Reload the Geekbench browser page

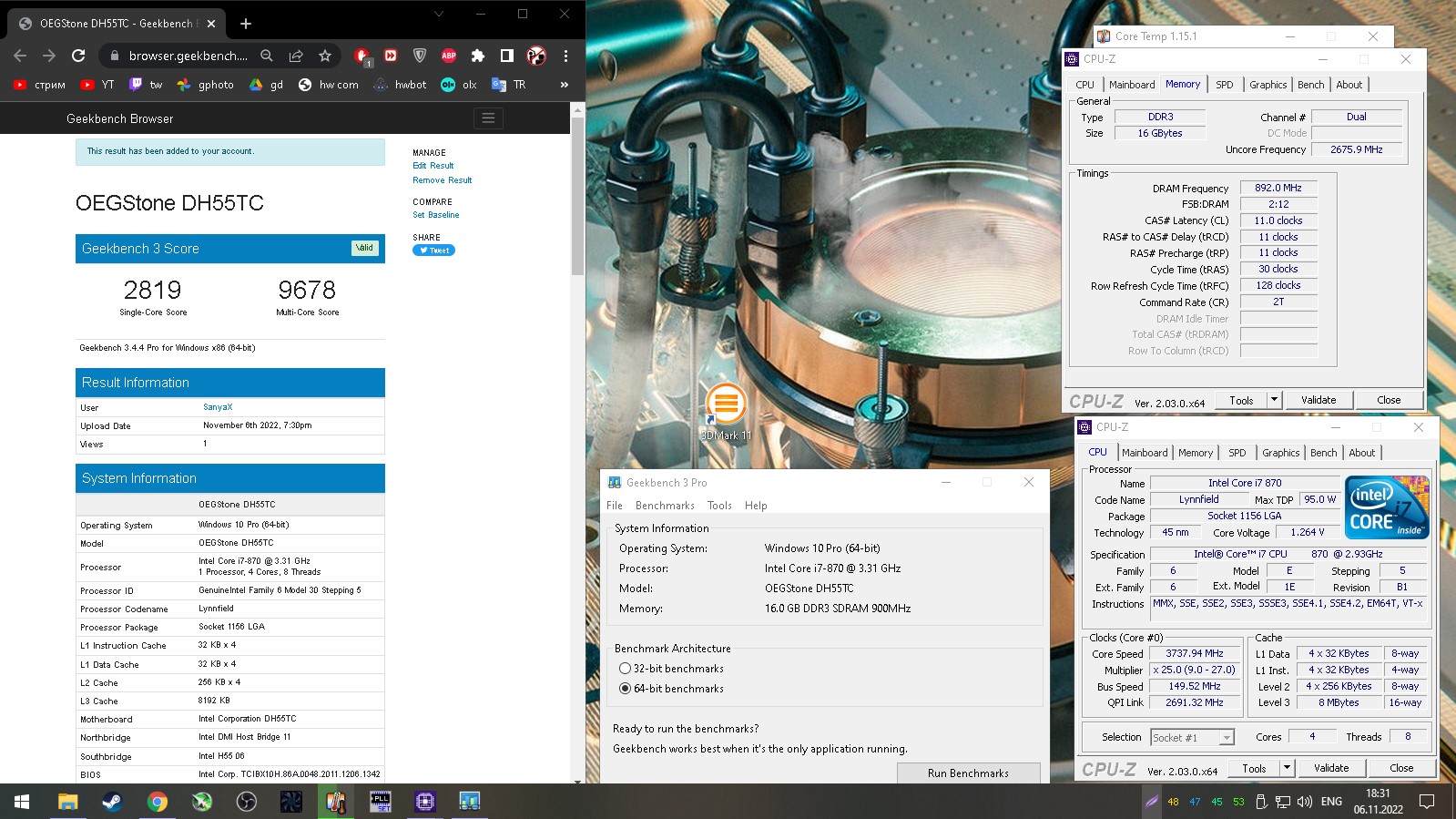click(x=78, y=56)
